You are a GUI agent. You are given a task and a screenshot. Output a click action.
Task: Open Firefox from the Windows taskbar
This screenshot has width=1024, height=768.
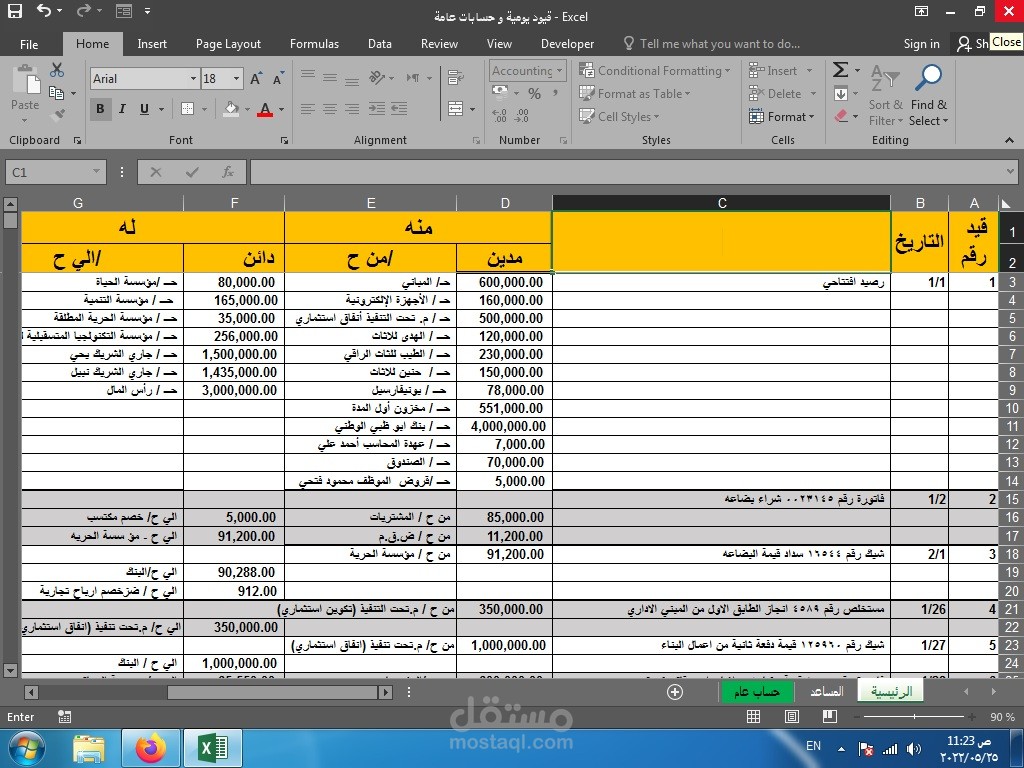pyautogui.click(x=151, y=748)
